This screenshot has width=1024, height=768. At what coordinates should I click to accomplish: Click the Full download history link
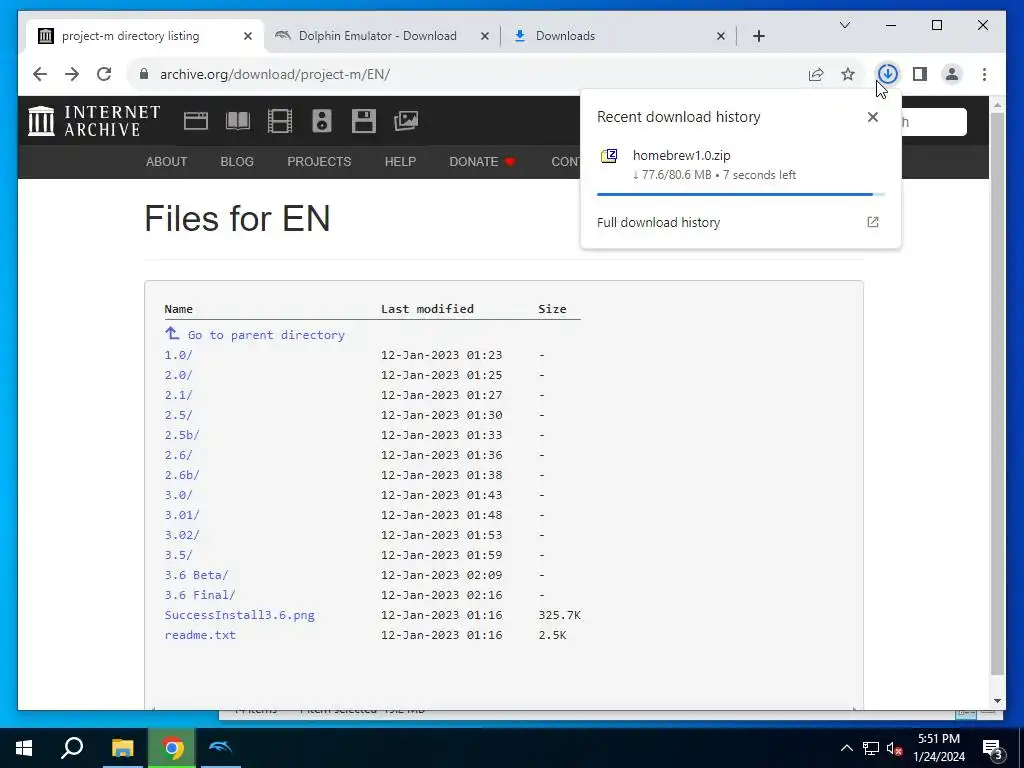click(658, 222)
